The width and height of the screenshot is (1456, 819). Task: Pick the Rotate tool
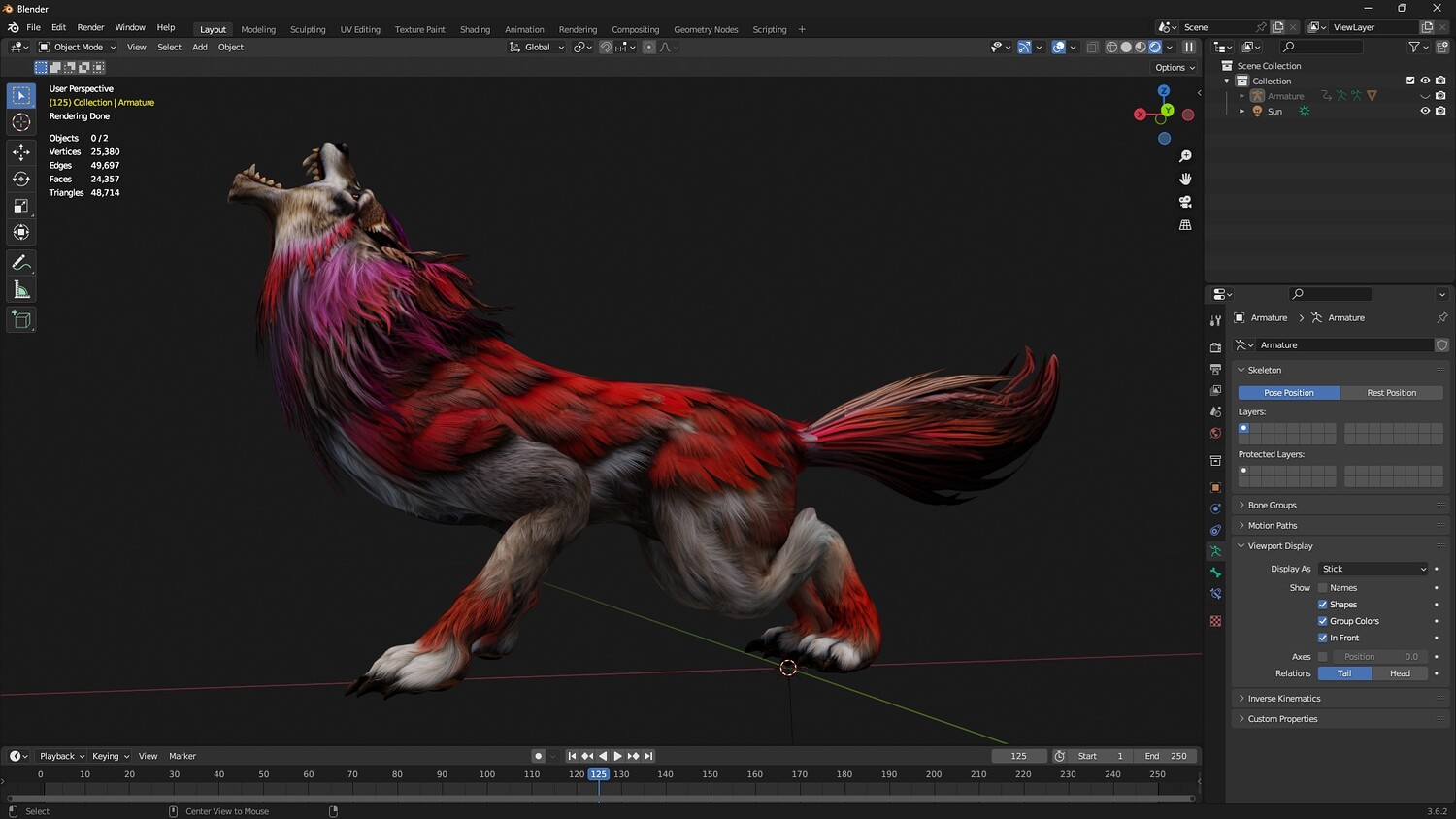coord(21,179)
